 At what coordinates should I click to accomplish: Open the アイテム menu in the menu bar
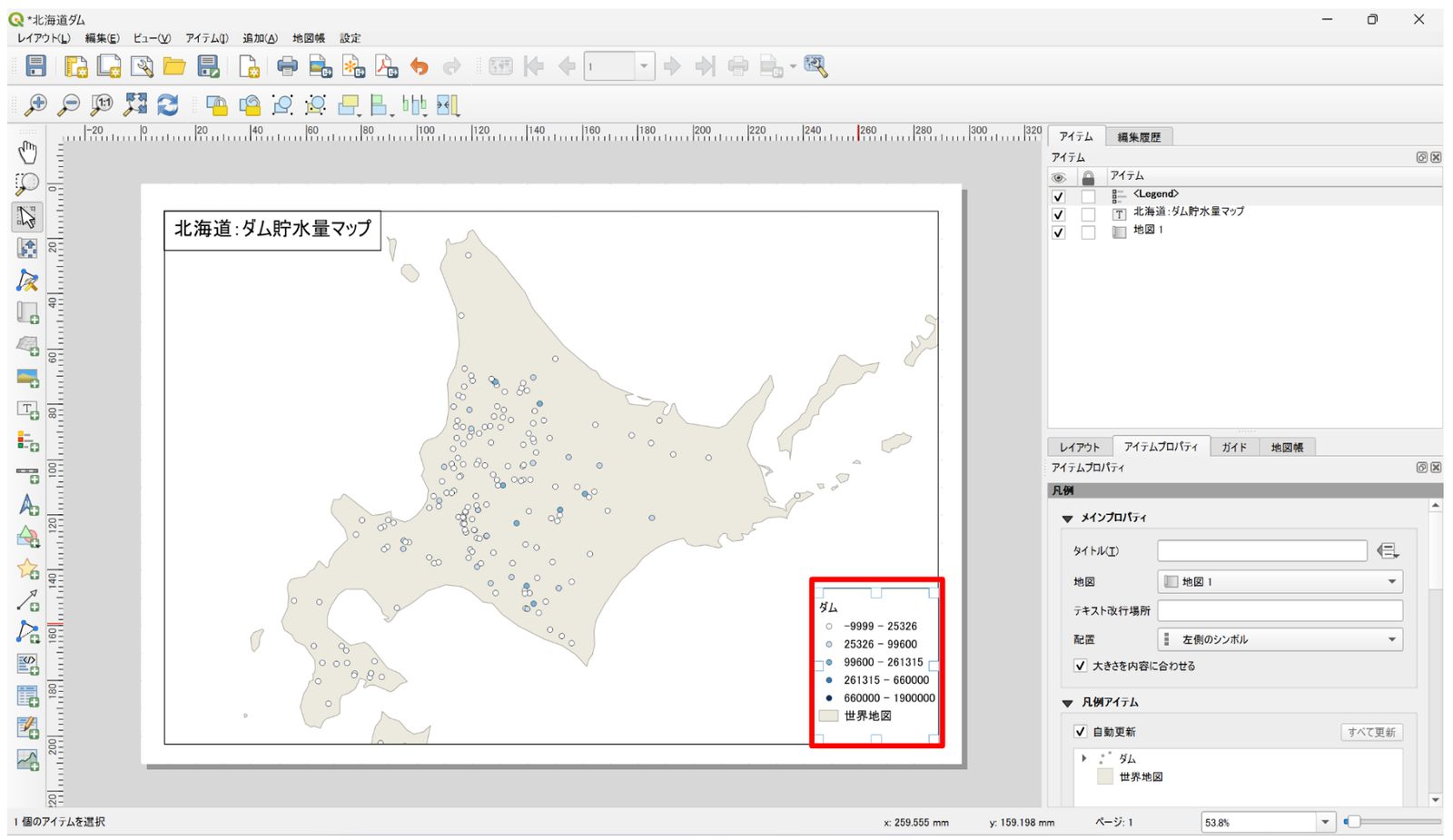point(207,38)
